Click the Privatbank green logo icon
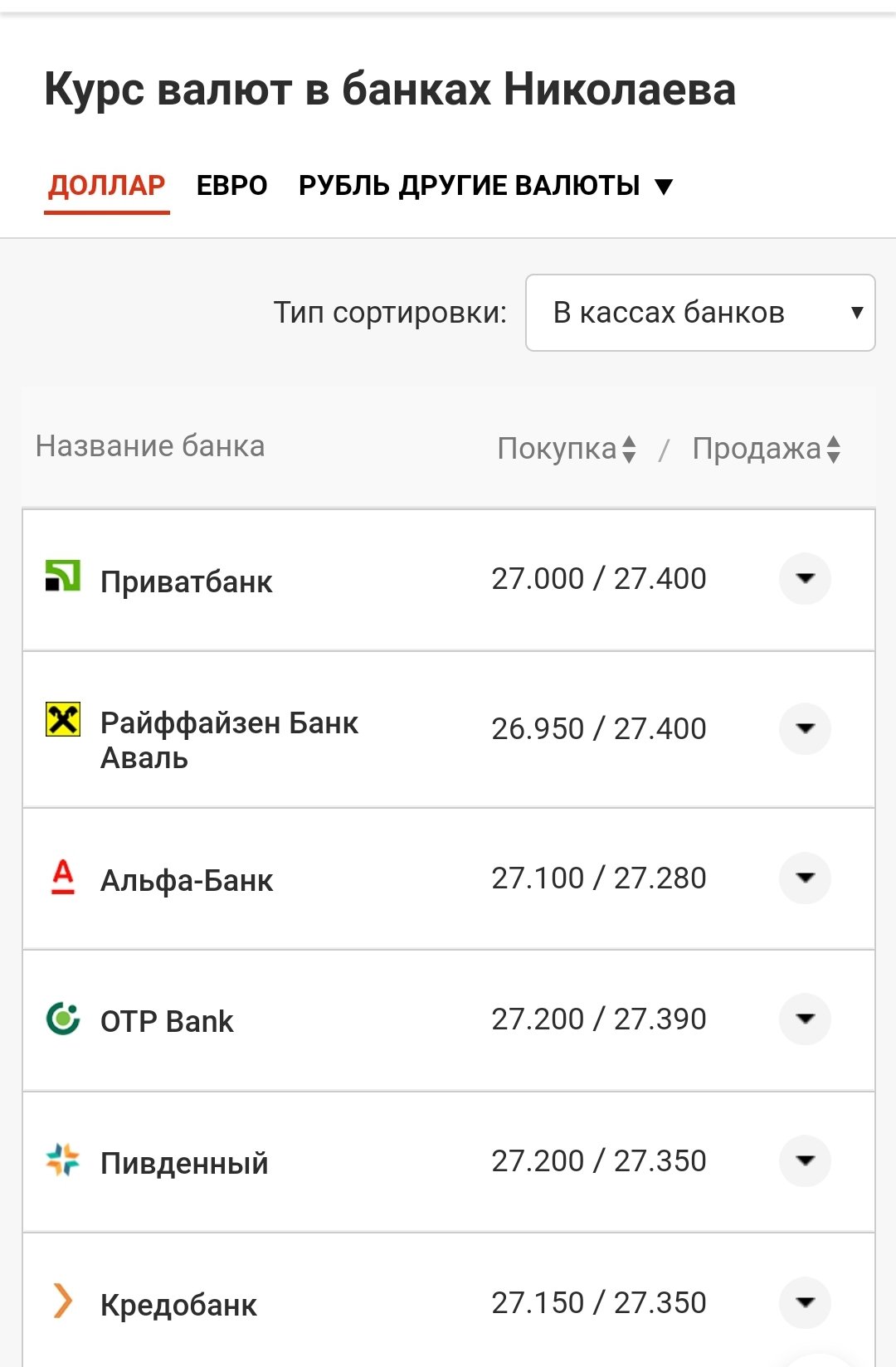 click(x=63, y=575)
